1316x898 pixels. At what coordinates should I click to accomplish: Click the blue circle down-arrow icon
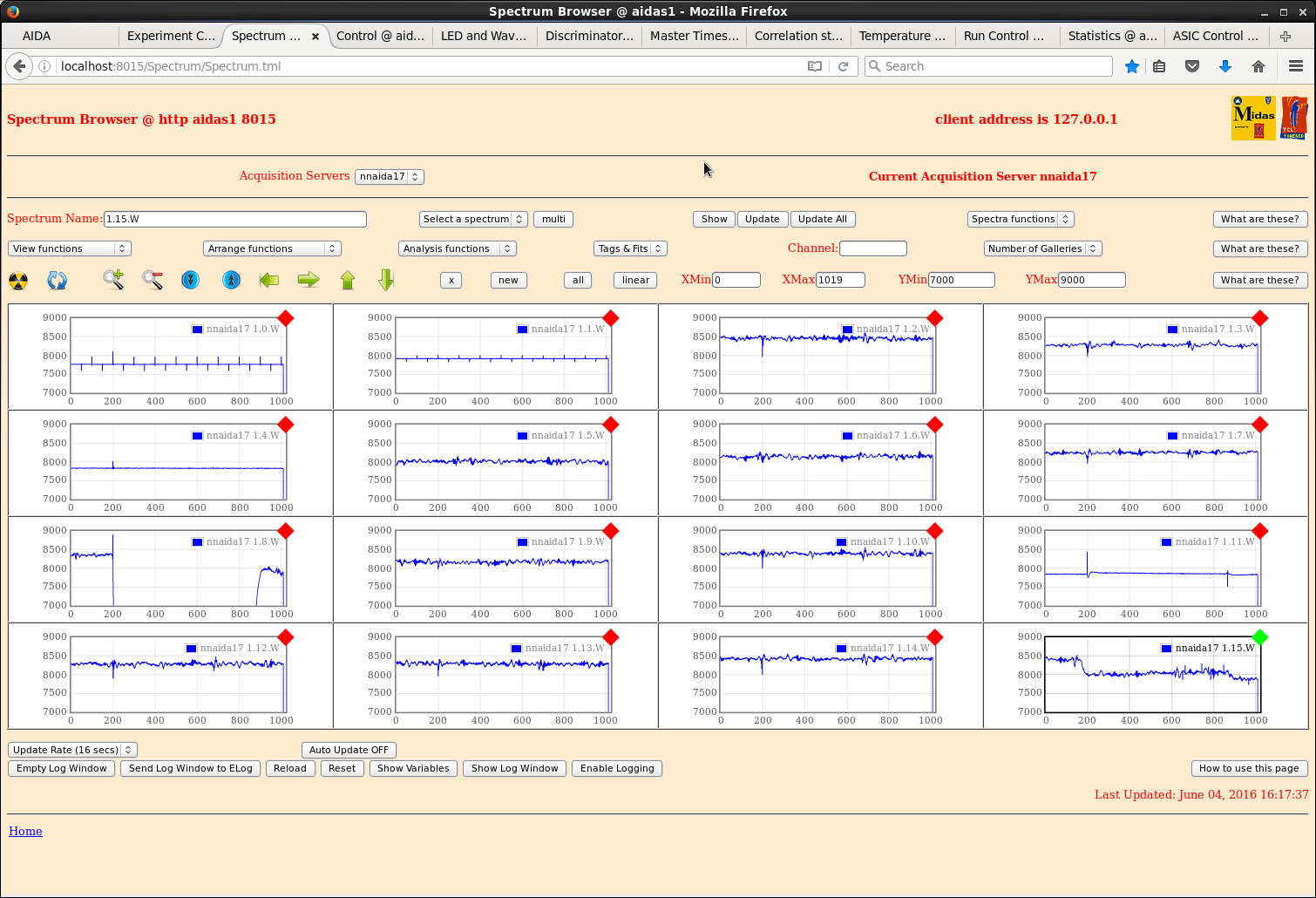[190, 280]
